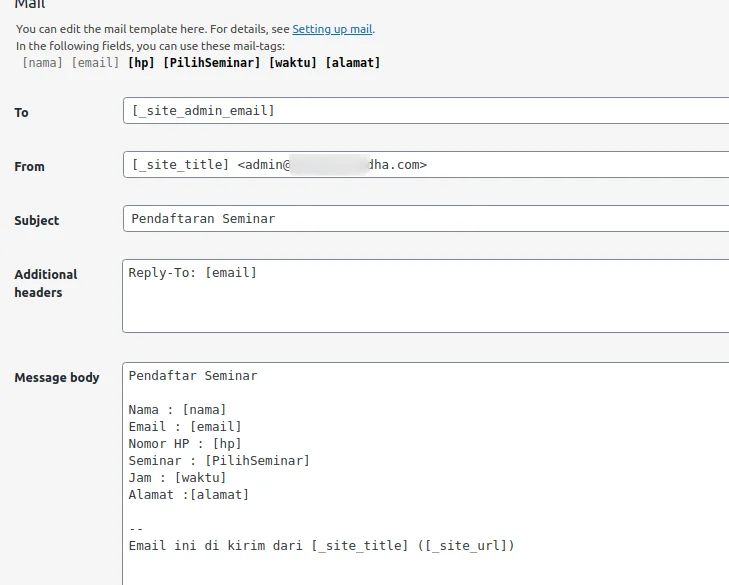Click the Mail section heading
Viewport: 729px width, 585px height.
click(x=30, y=5)
